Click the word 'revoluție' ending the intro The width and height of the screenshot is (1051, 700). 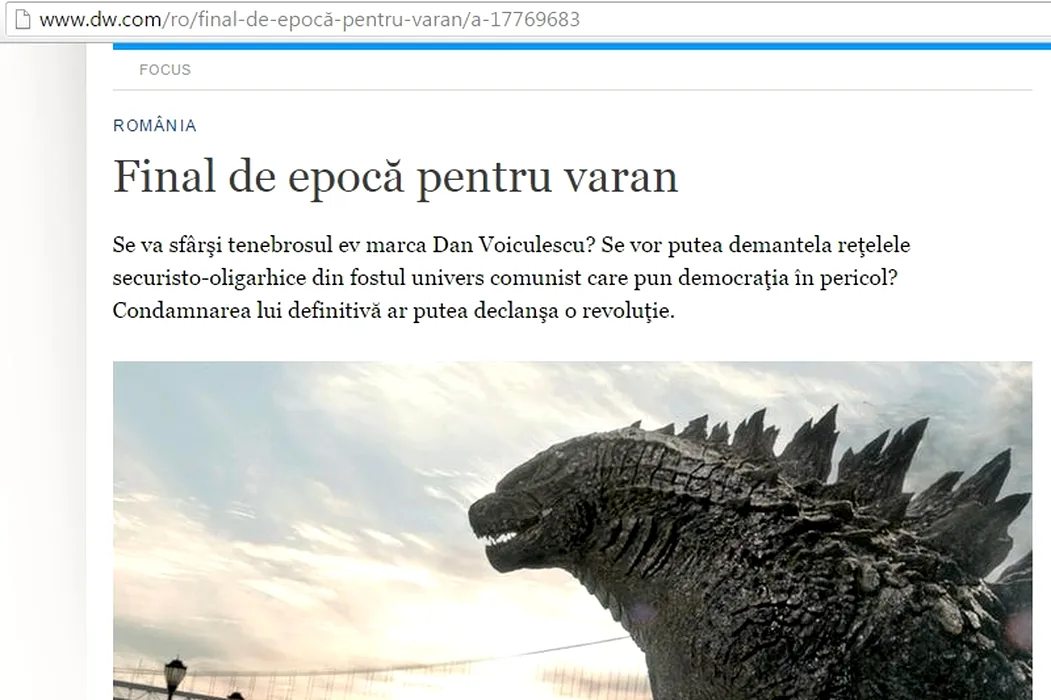point(630,311)
